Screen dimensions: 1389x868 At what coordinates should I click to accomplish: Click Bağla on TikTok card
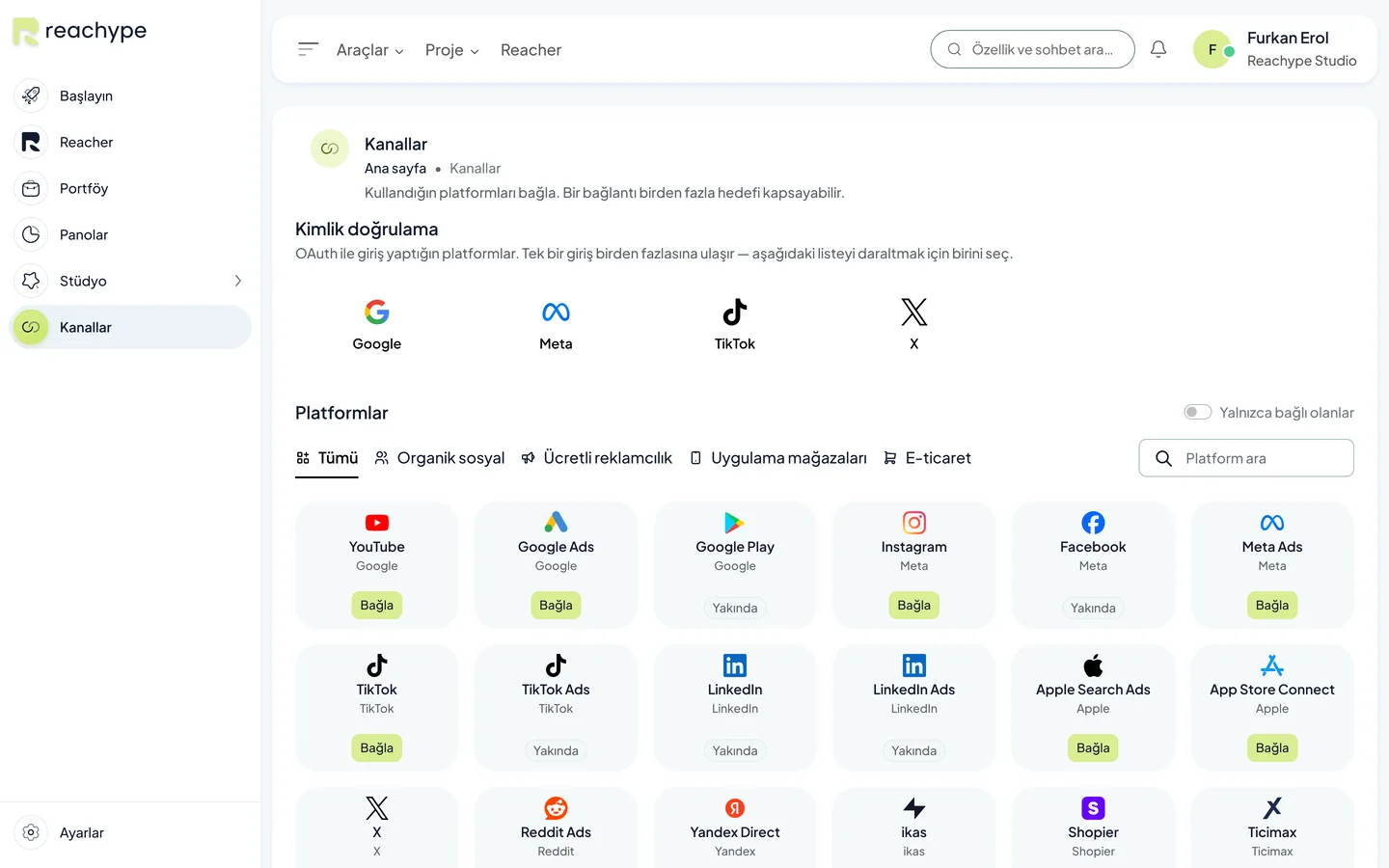tap(376, 747)
